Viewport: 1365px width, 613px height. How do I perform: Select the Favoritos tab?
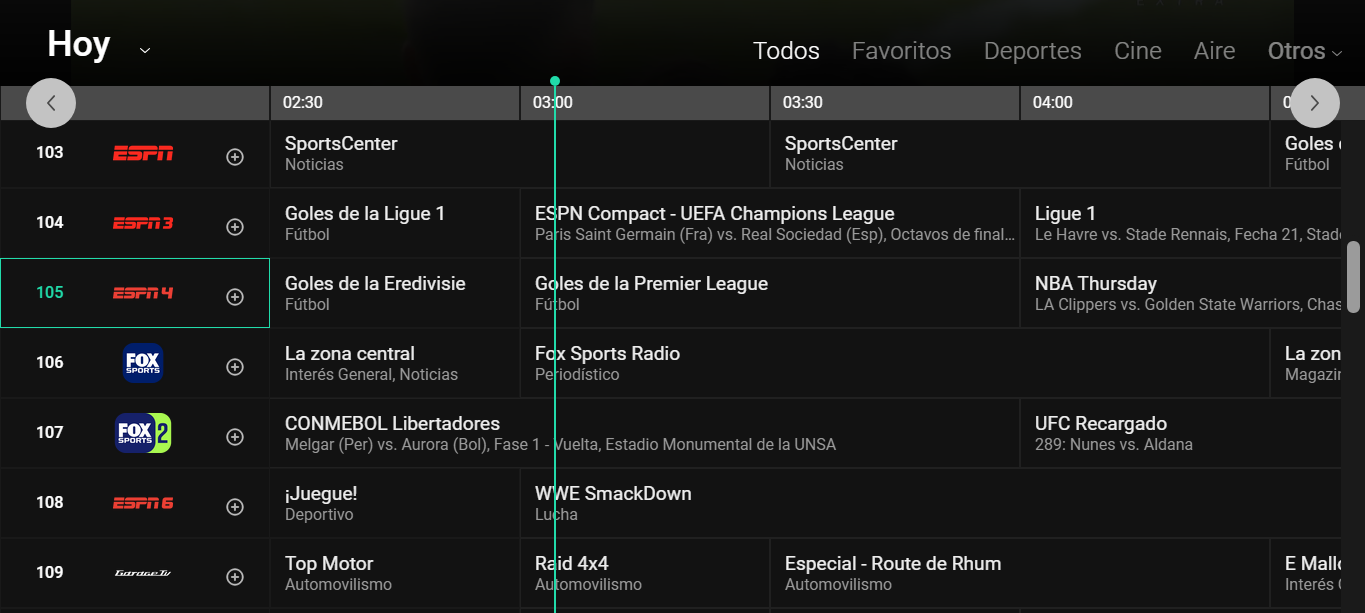point(901,51)
